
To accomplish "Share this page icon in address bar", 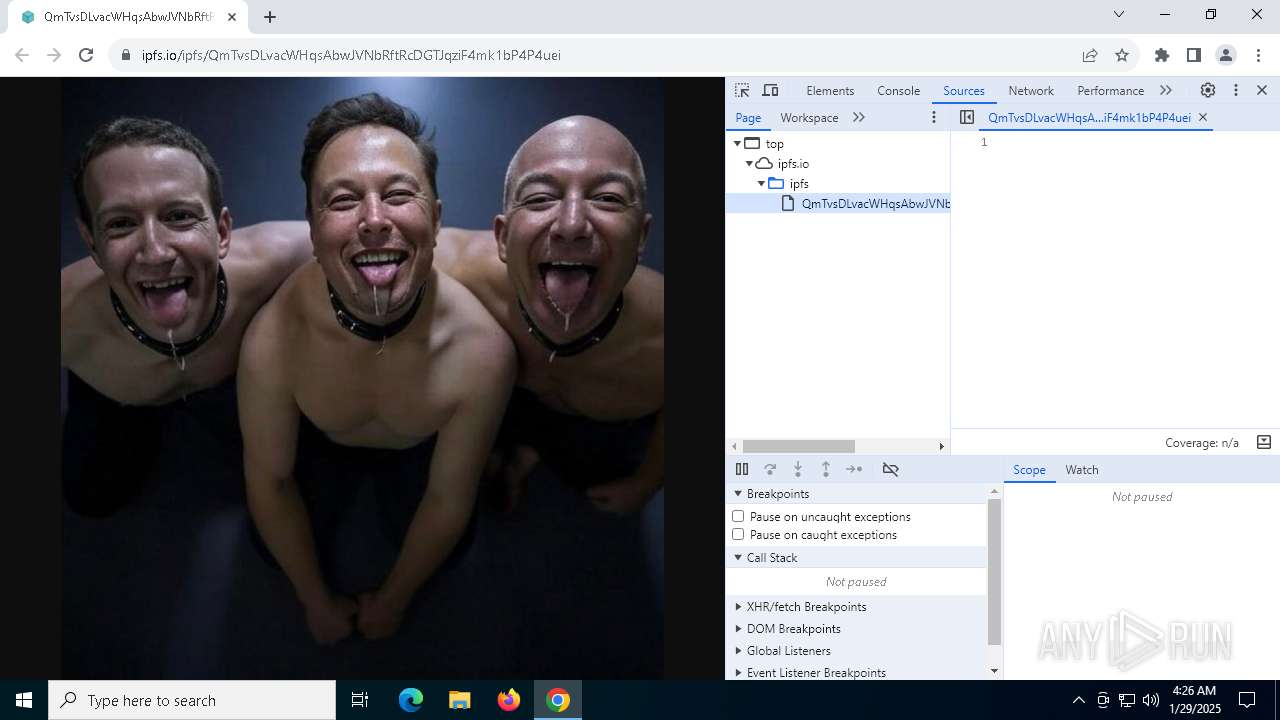I will coord(1090,55).
